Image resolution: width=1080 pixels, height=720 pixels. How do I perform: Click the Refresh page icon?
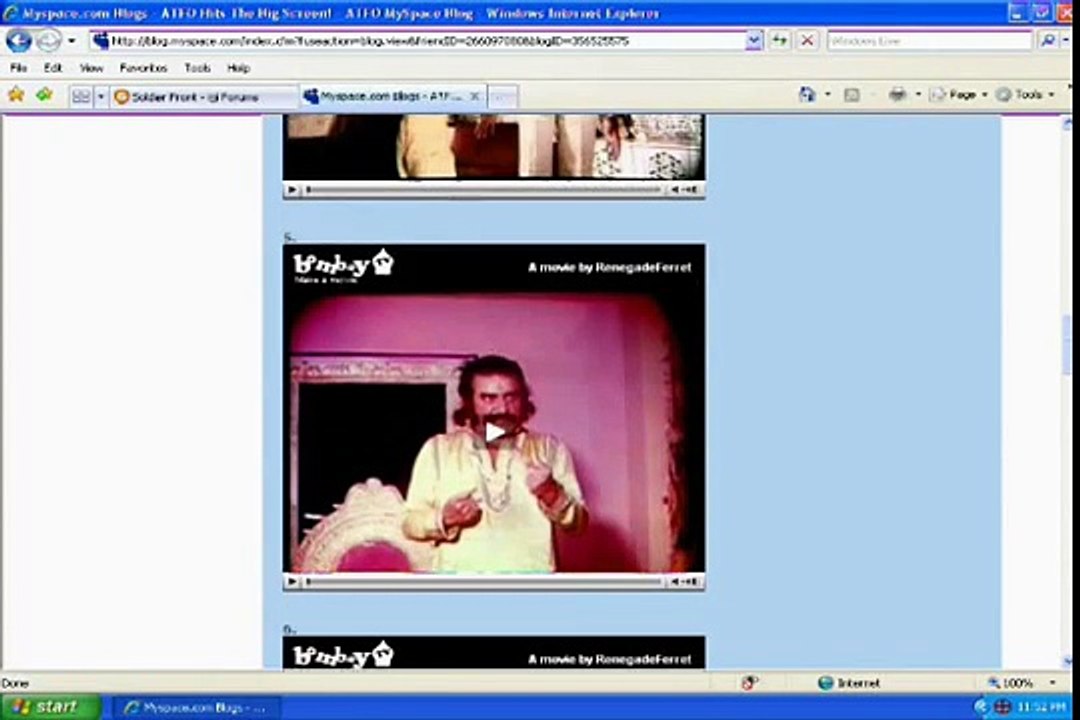pyautogui.click(x=779, y=41)
